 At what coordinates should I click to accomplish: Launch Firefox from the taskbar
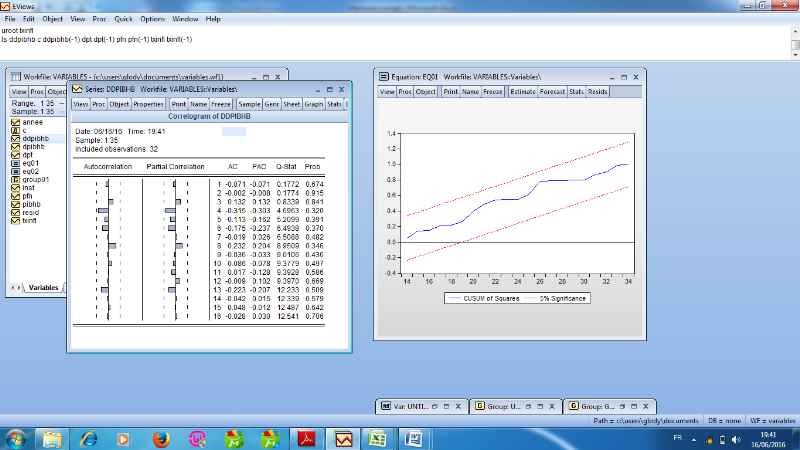[160, 438]
